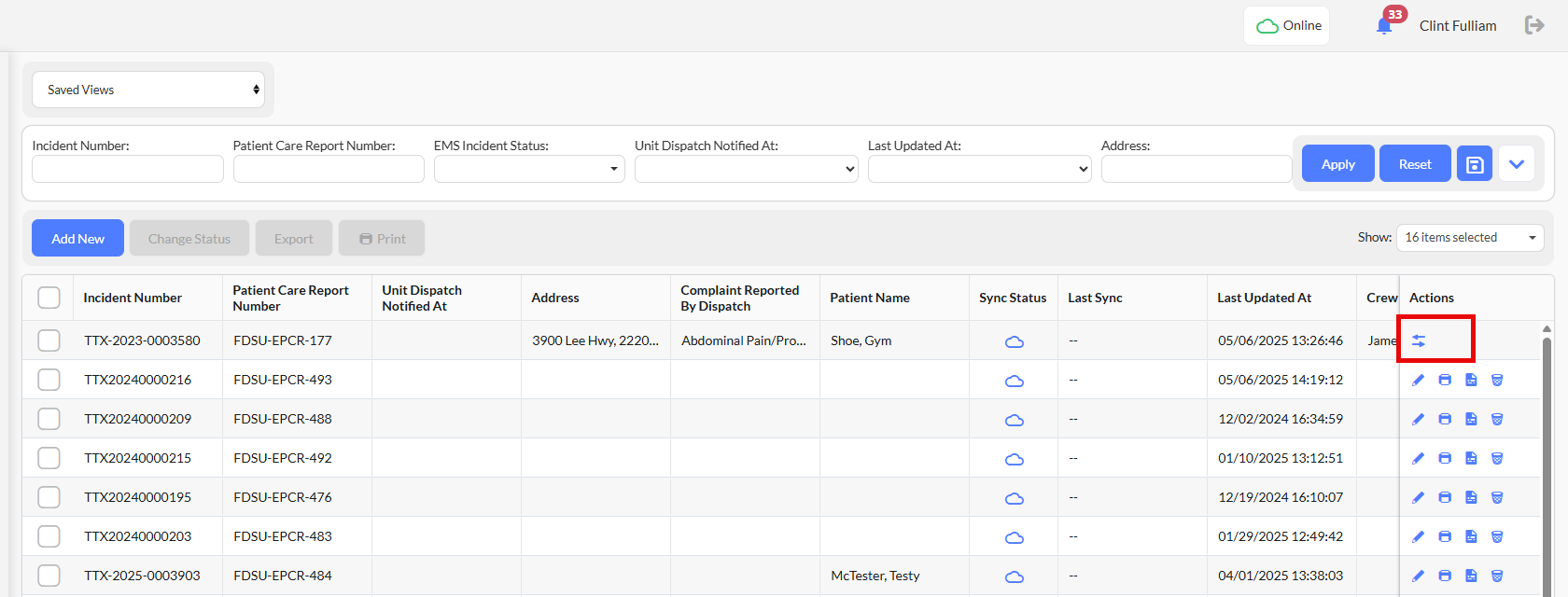Open document icon for FDSU-EPCR-492 row
The width and height of the screenshot is (1568, 597).
click(1471, 458)
